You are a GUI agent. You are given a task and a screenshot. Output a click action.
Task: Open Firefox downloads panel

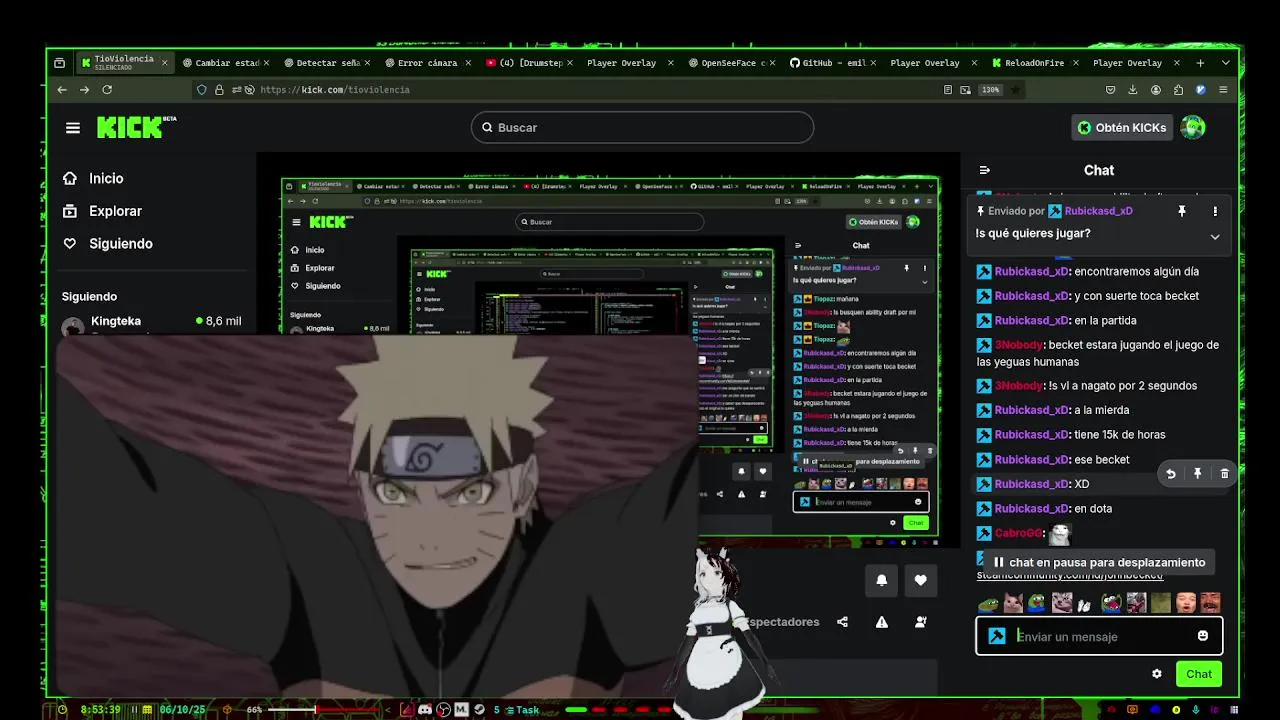pyautogui.click(x=1133, y=90)
